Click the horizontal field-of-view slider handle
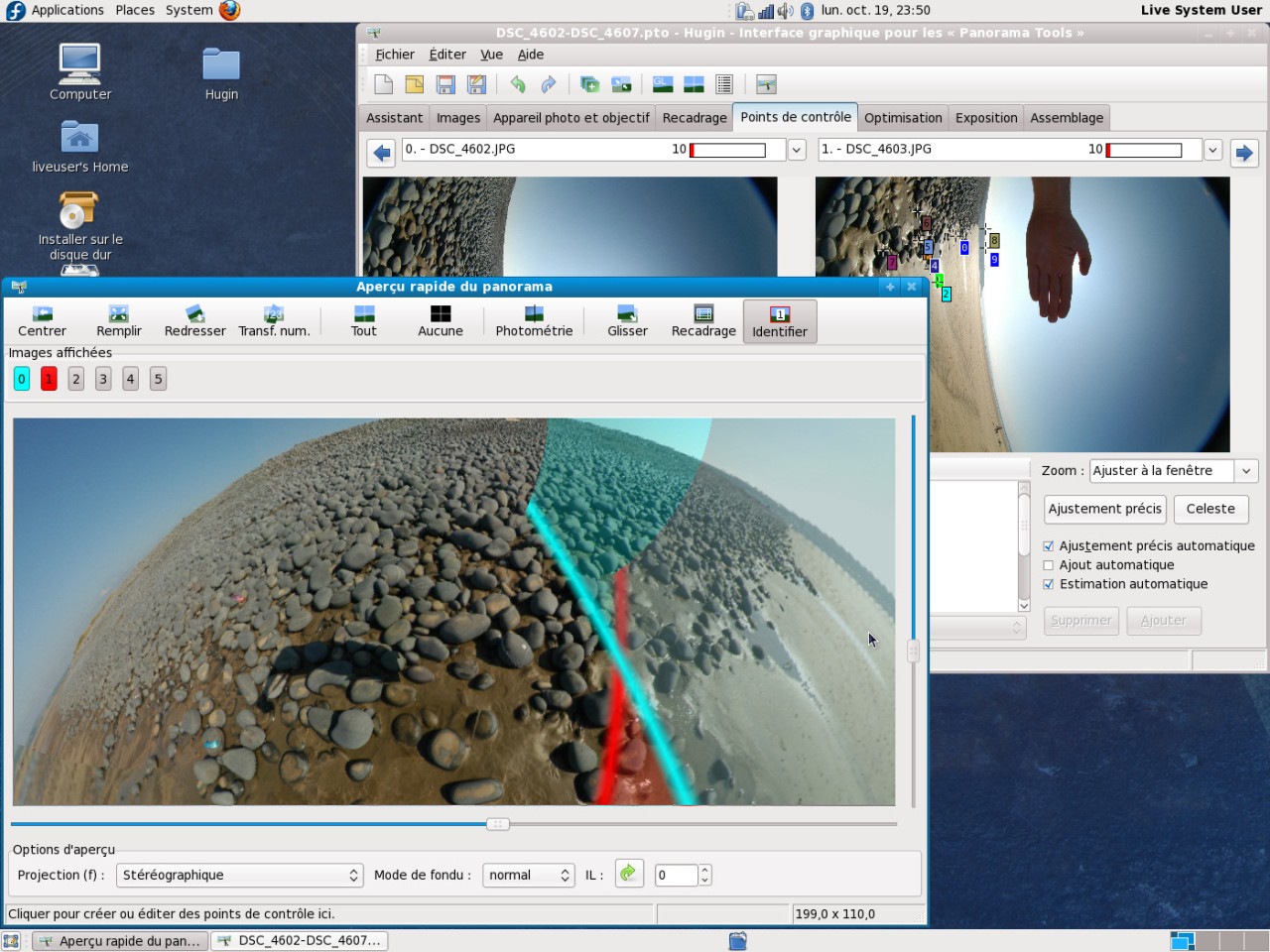 click(x=498, y=824)
